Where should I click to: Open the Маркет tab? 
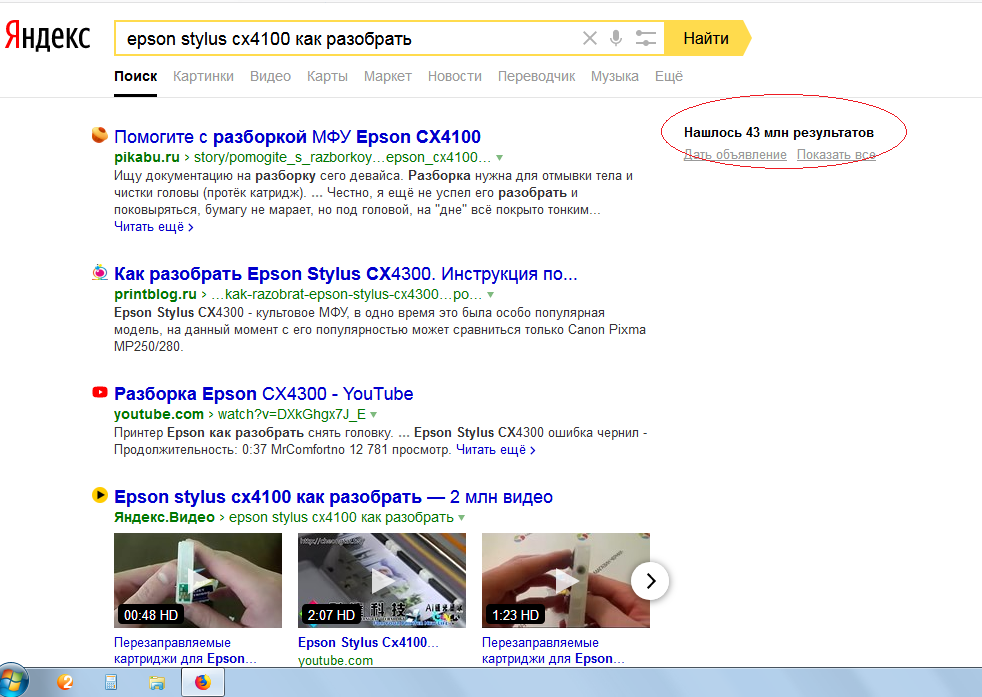point(388,76)
